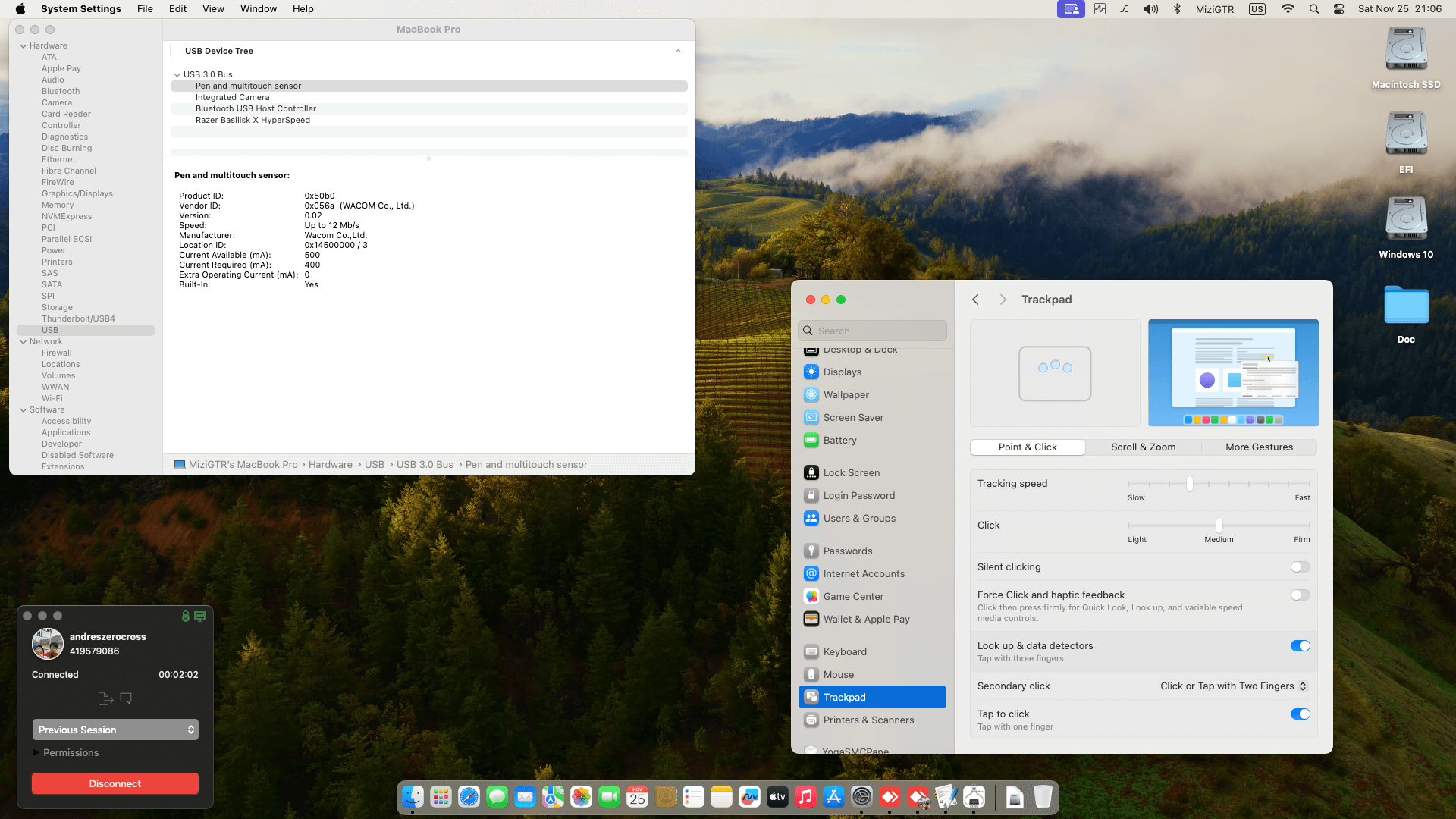This screenshot has height=819, width=1456.
Task: Open the View menu
Action: click(x=213, y=9)
